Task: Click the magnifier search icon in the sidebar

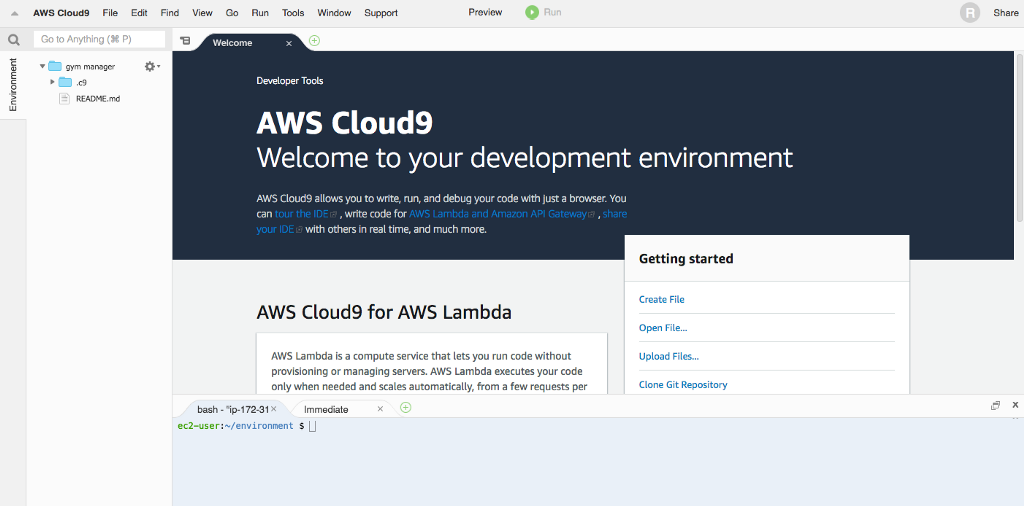Action: coord(14,40)
